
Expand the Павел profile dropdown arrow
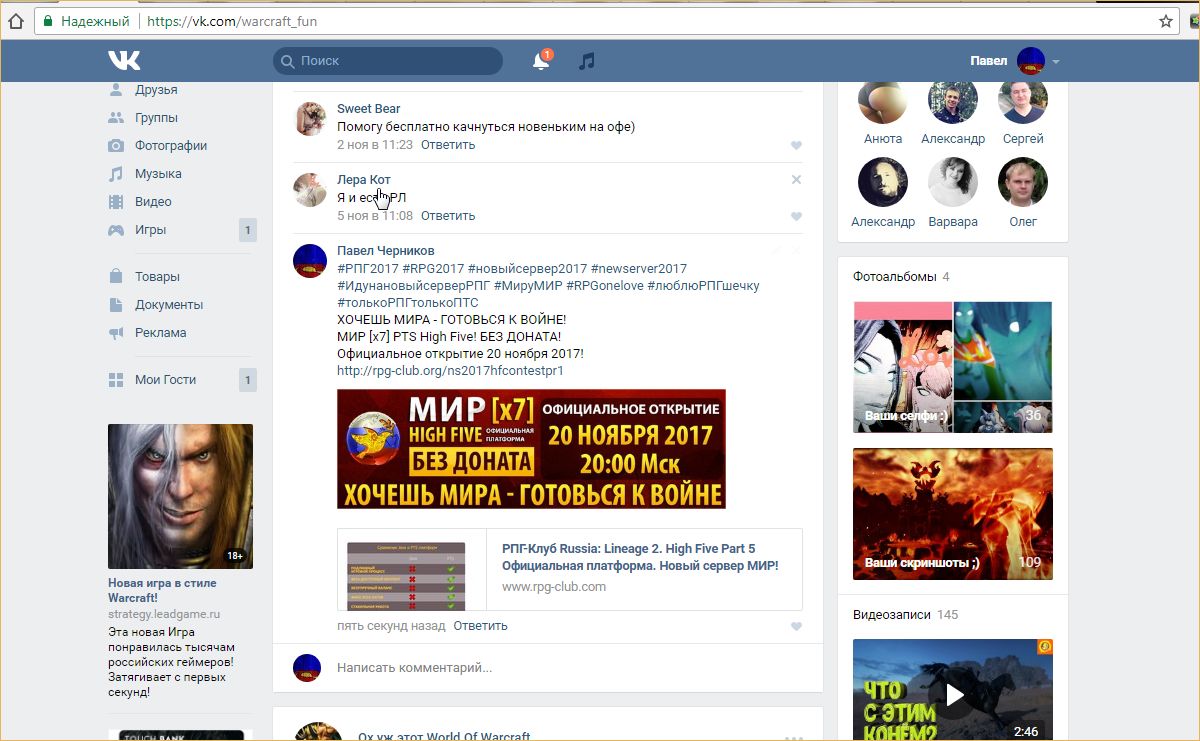pos(1055,62)
